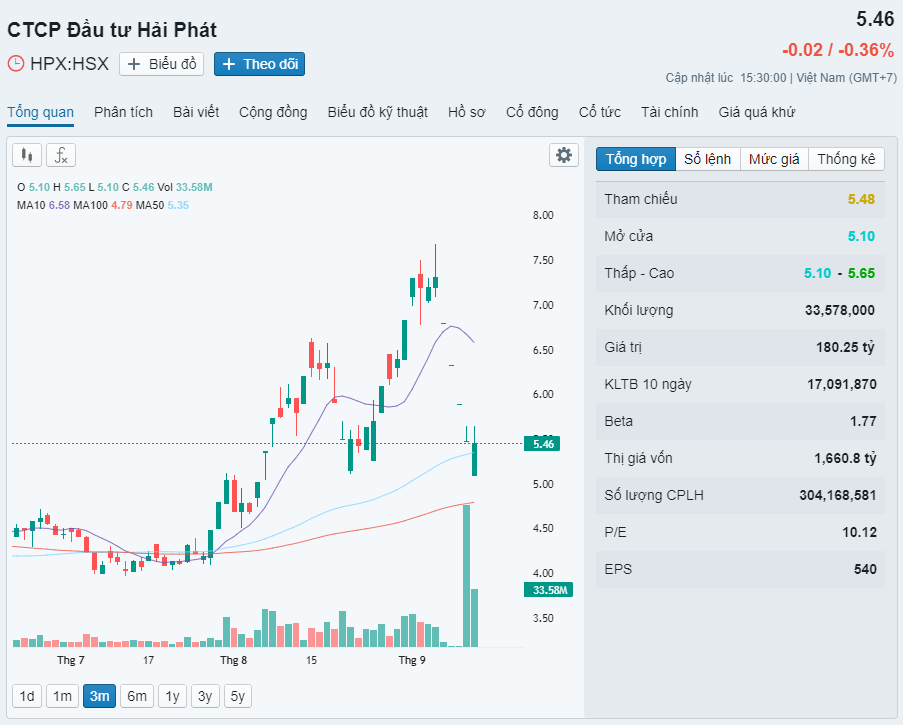Viewport: 903px width, 725px height.
Task: Select the Sổ lệnh panel tab
Action: click(707, 159)
